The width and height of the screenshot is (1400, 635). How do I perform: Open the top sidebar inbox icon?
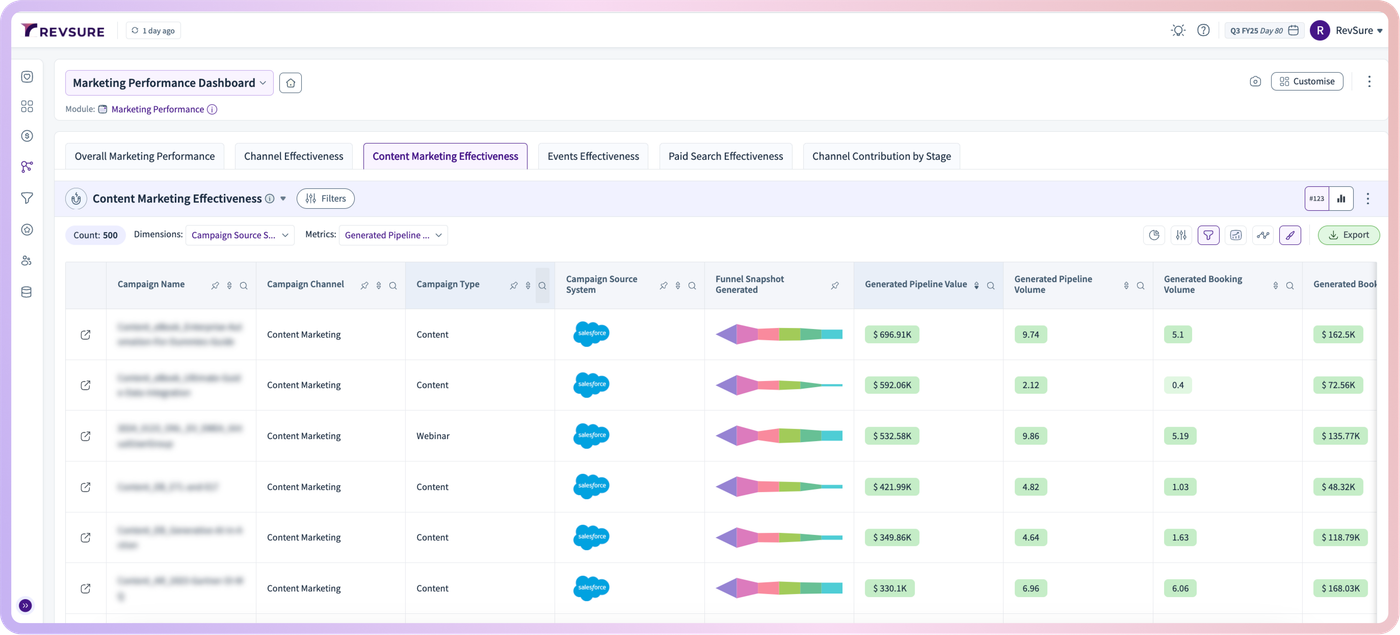[x=27, y=77]
